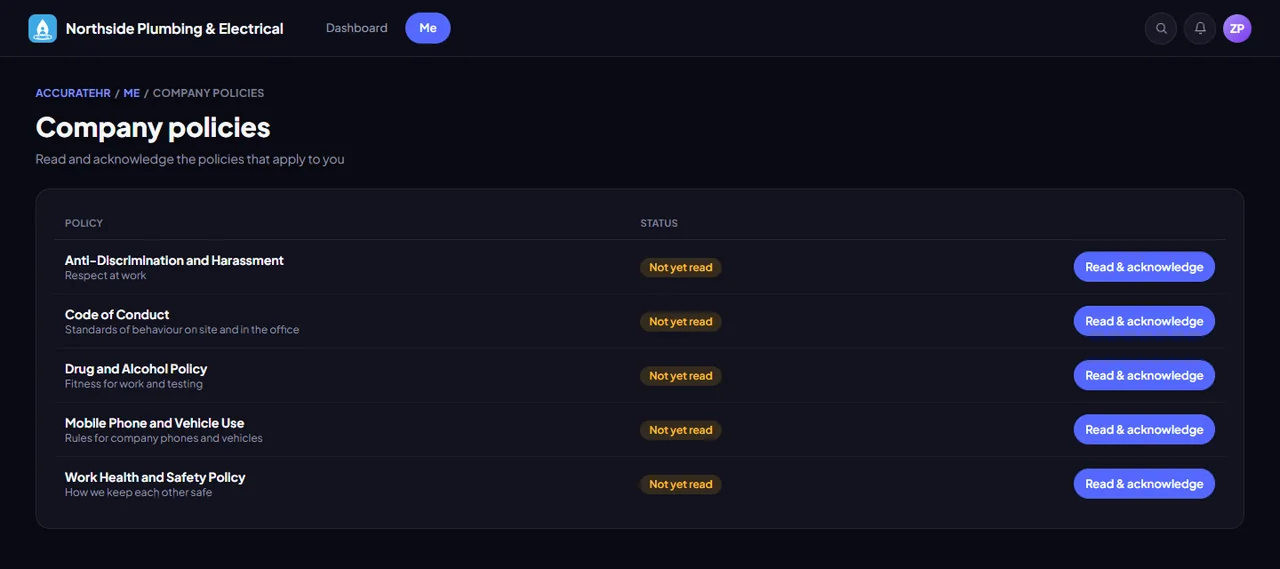The image size is (1280, 569).
Task: Click the 'Read and acknowledge the policies' subtitle
Action: tap(190, 159)
